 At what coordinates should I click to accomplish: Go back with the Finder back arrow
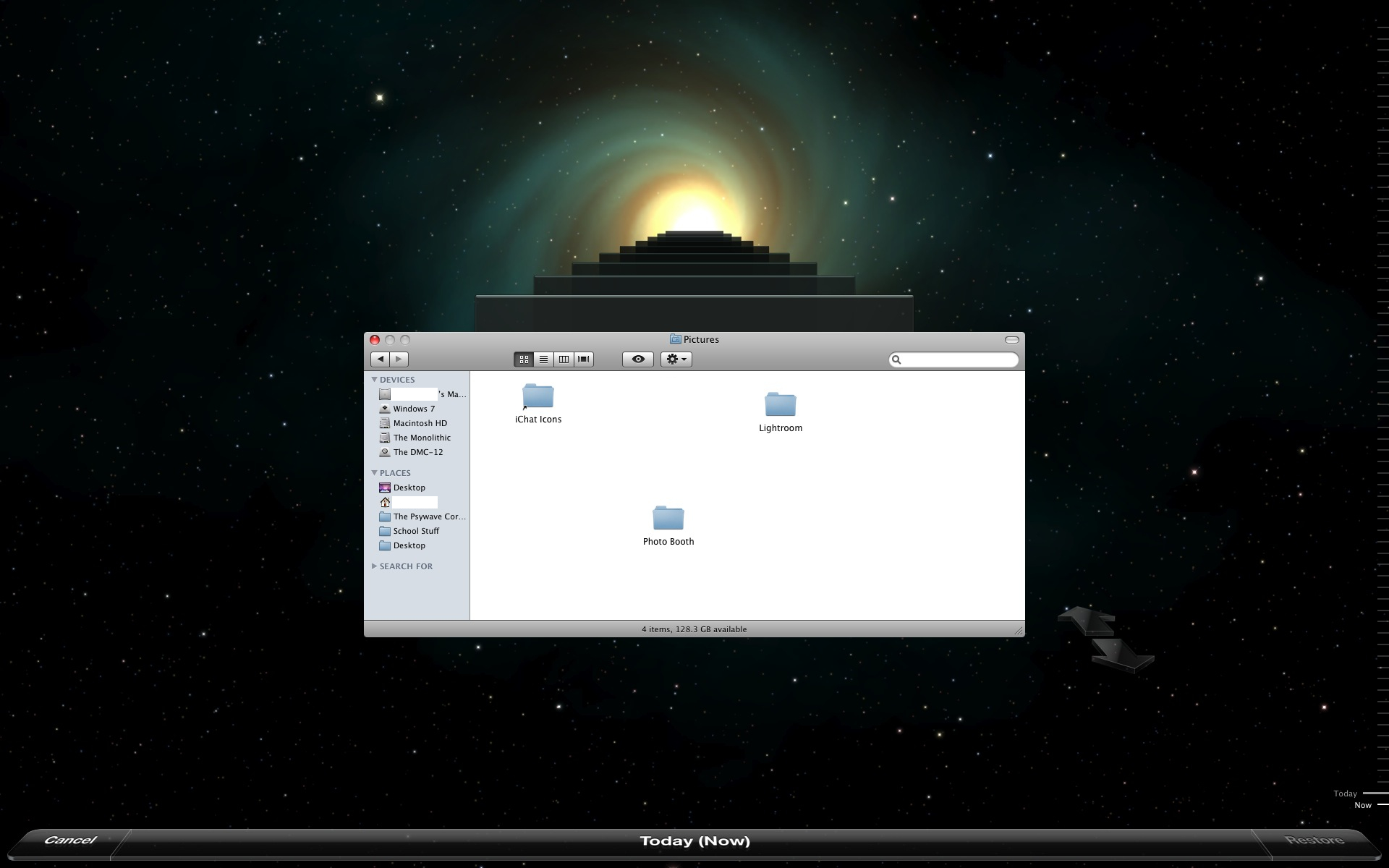(381, 359)
